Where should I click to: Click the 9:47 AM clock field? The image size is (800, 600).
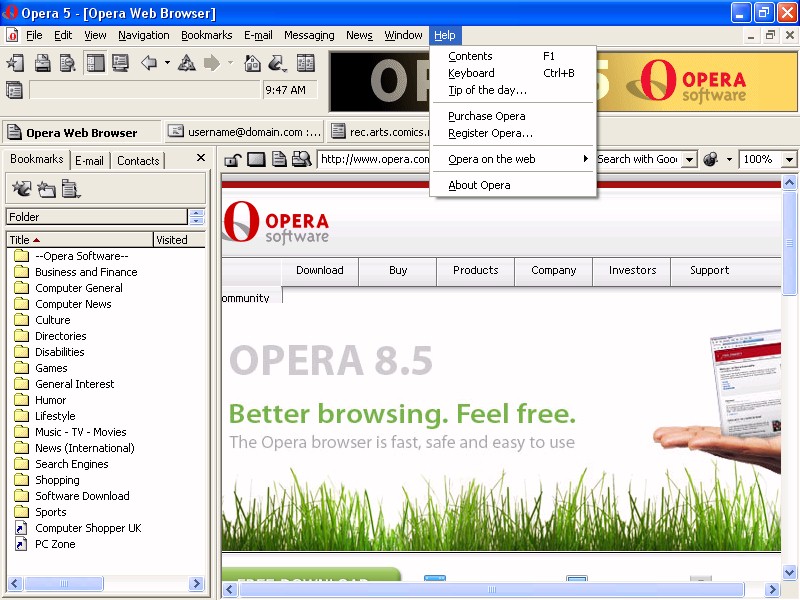pos(290,90)
